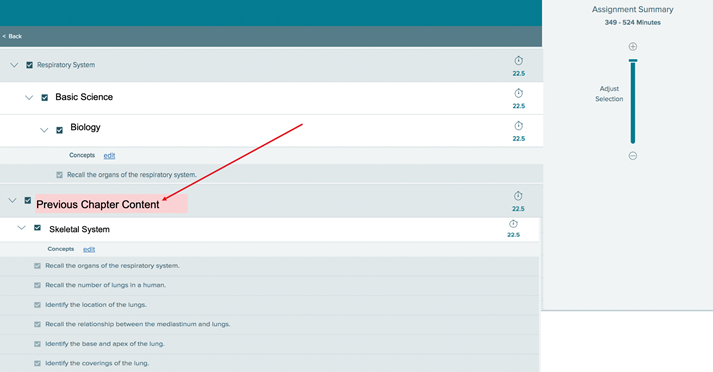Click the timer icon for Respiratory System
This screenshot has height=372, width=713.
tap(518, 60)
